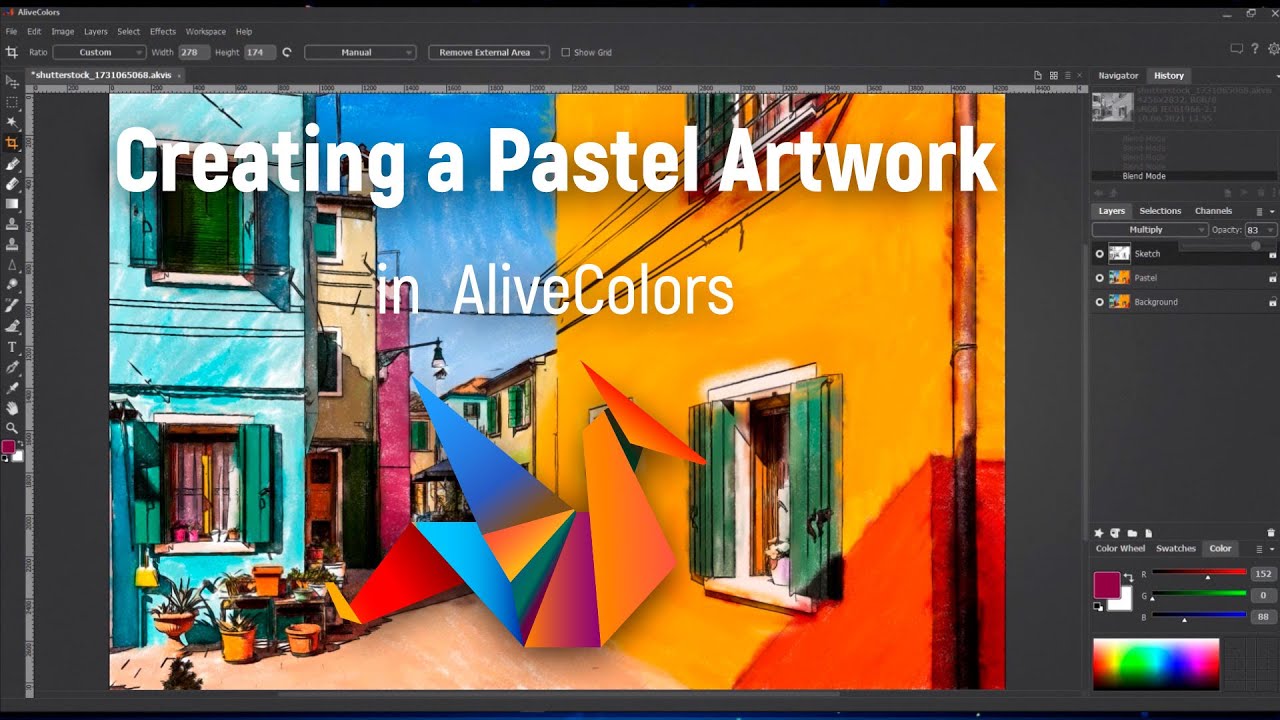1280x720 pixels.
Task: Open the Ratio Custom dropdown
Action: pos(99,52)
